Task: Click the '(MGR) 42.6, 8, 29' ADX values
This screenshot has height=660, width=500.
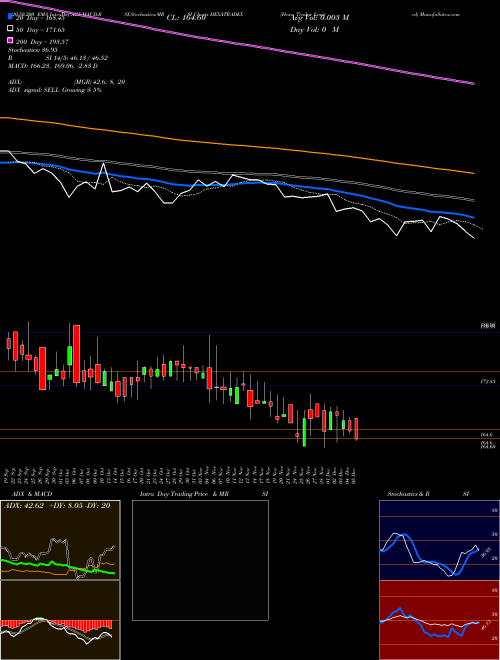Action: tap(99, 82)
